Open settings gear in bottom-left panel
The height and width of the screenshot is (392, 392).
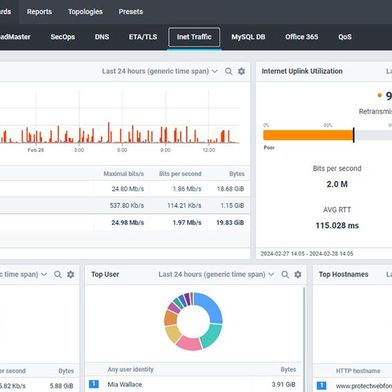point(71,274)
